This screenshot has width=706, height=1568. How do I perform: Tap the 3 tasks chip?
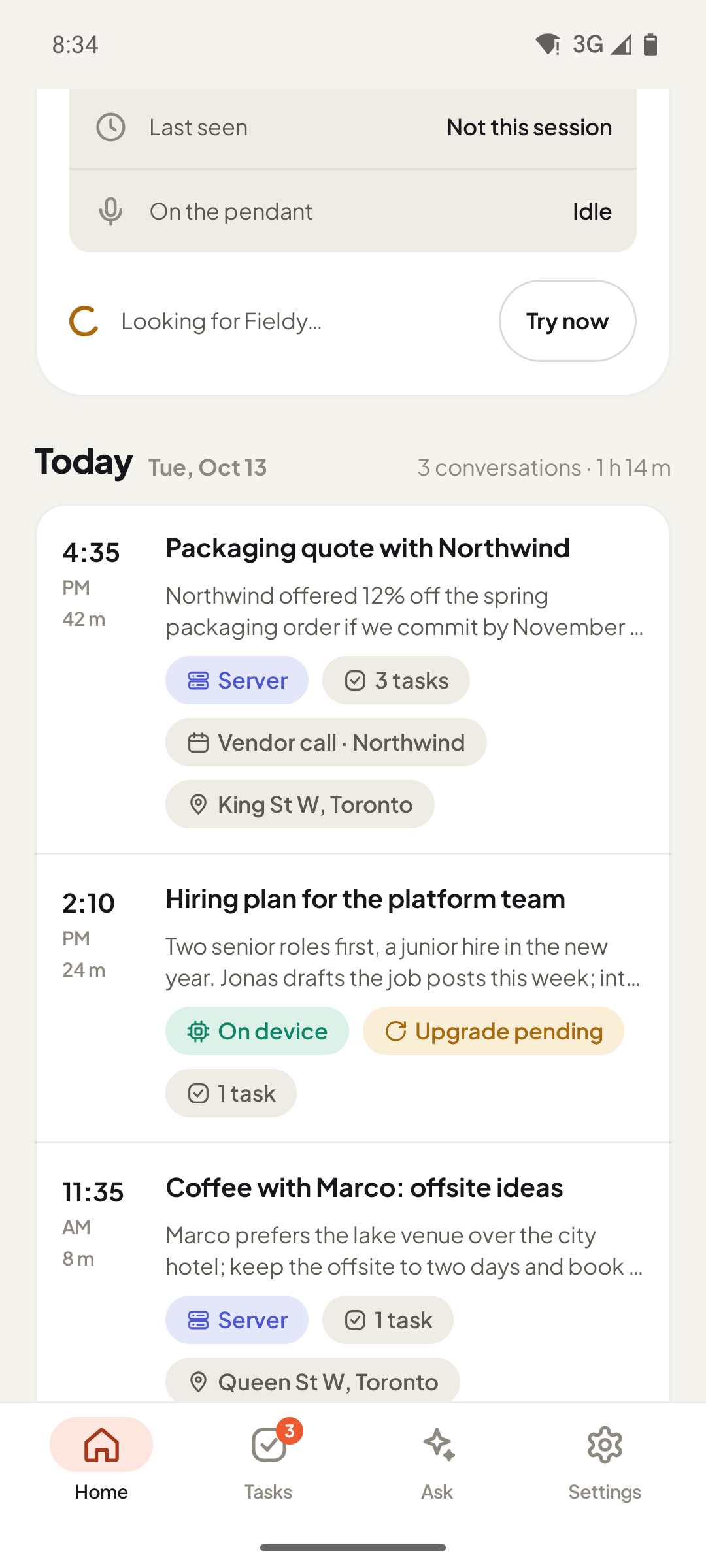click(x=395, y=680)
